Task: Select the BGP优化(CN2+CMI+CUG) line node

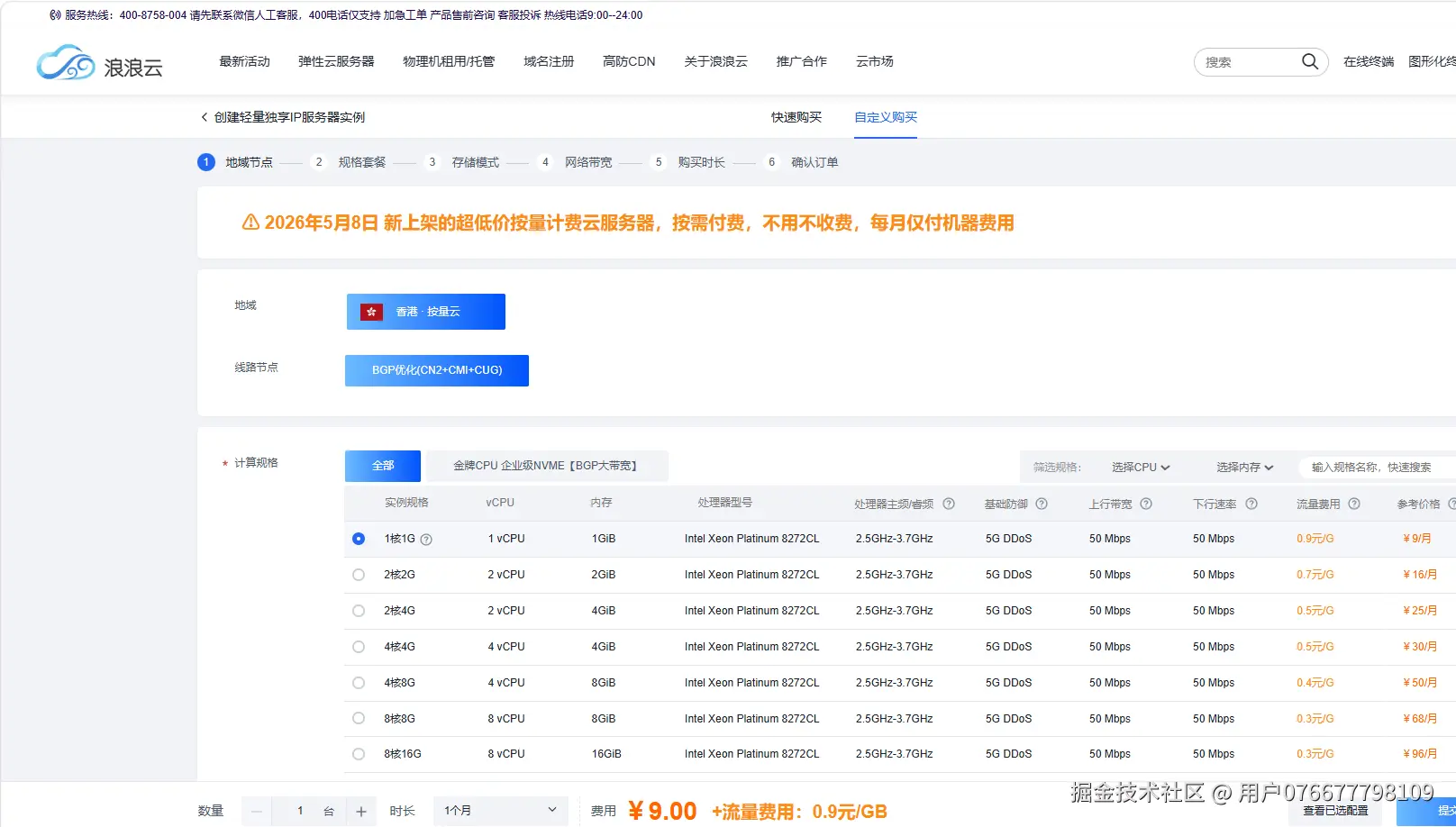Action: coord(437,370)
